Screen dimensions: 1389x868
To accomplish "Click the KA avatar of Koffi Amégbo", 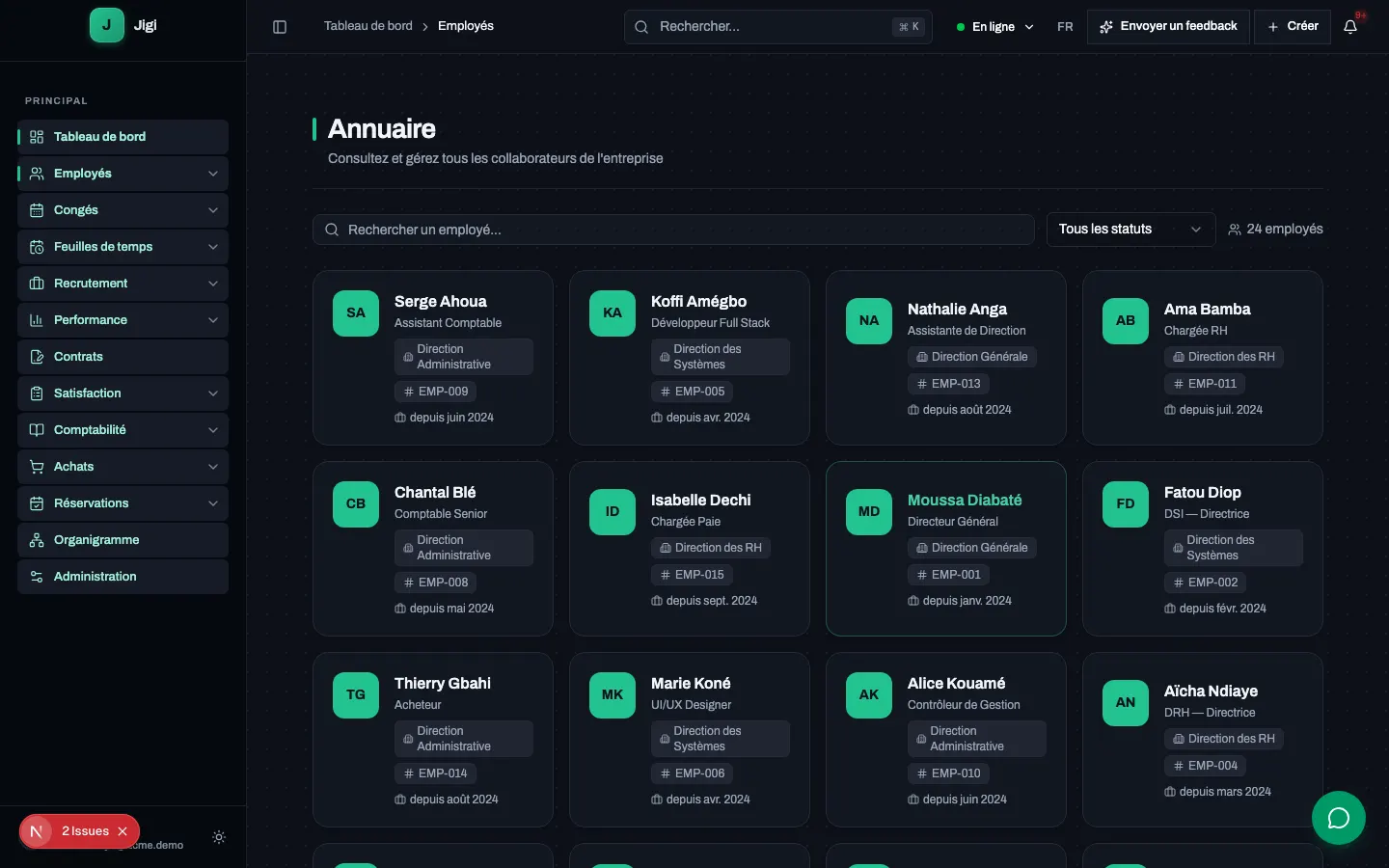I will pyautogui.click(x=613, y=313).
